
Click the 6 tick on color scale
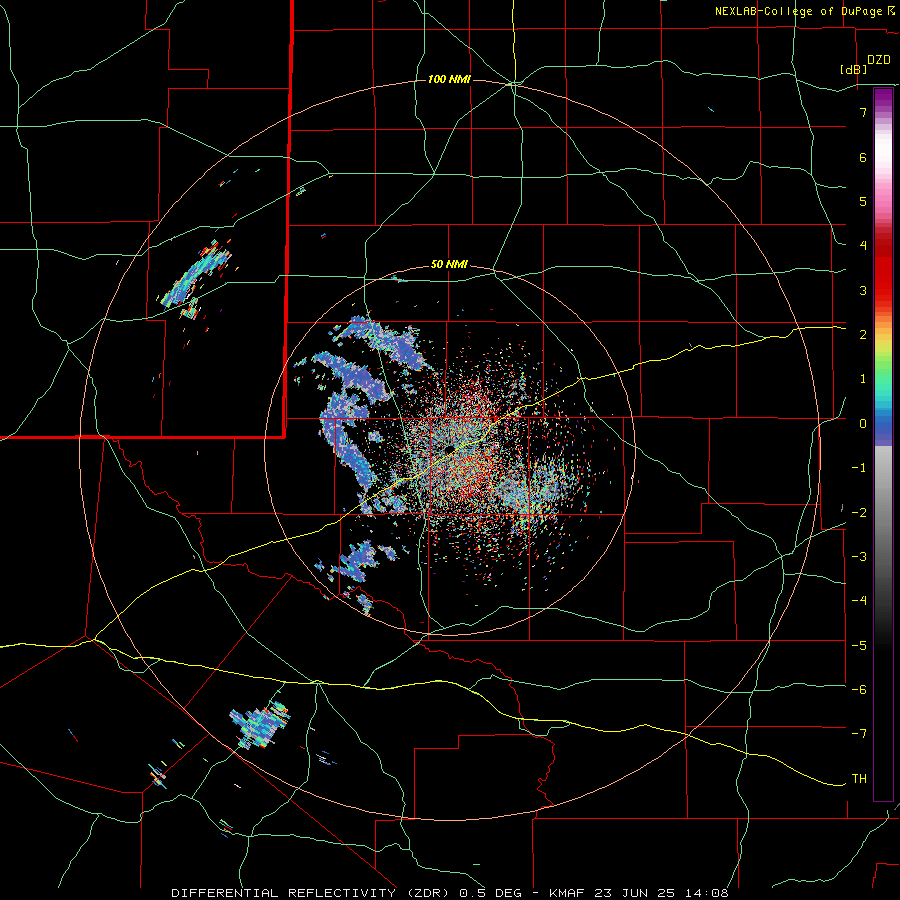[x=863, y=157]
